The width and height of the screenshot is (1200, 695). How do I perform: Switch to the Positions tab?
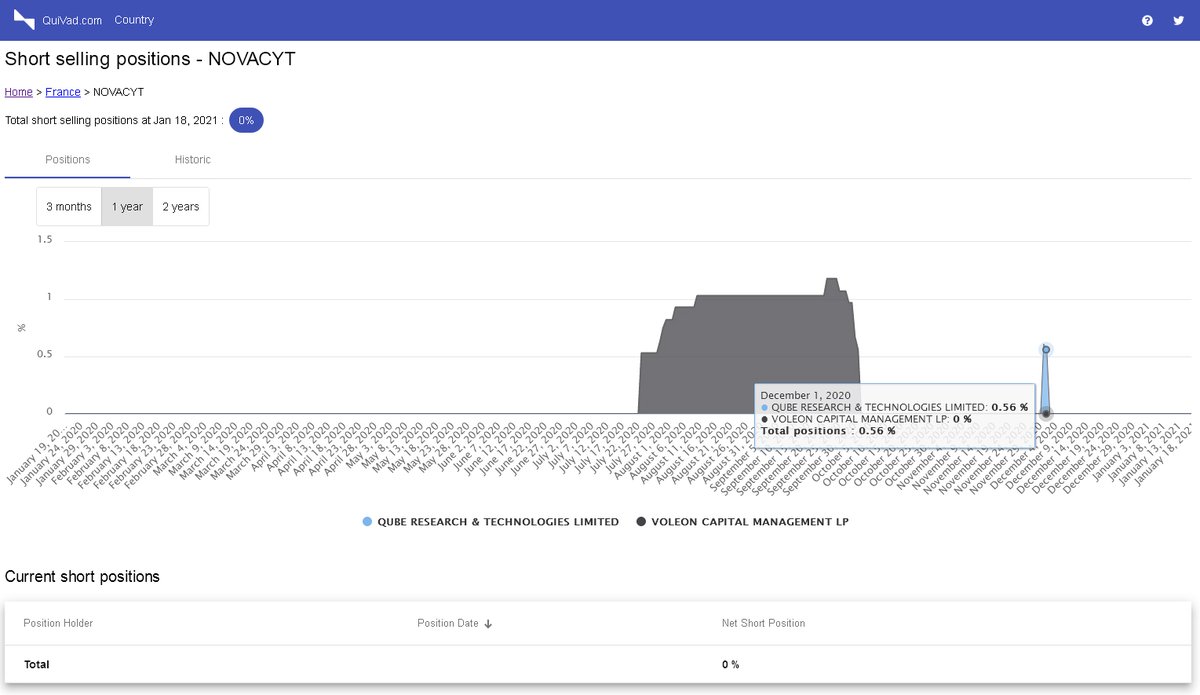coord(67,159)
